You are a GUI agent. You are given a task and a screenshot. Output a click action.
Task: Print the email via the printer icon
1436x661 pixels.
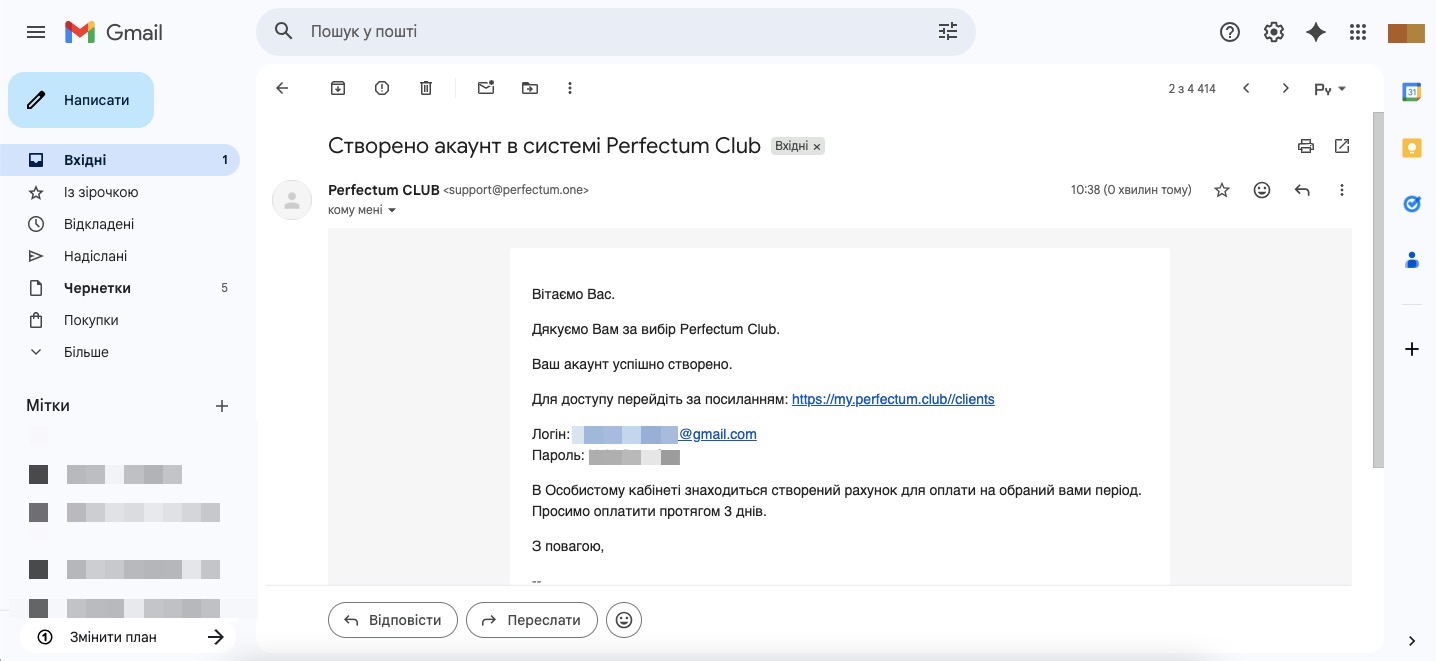click(x=1306, y=146)
